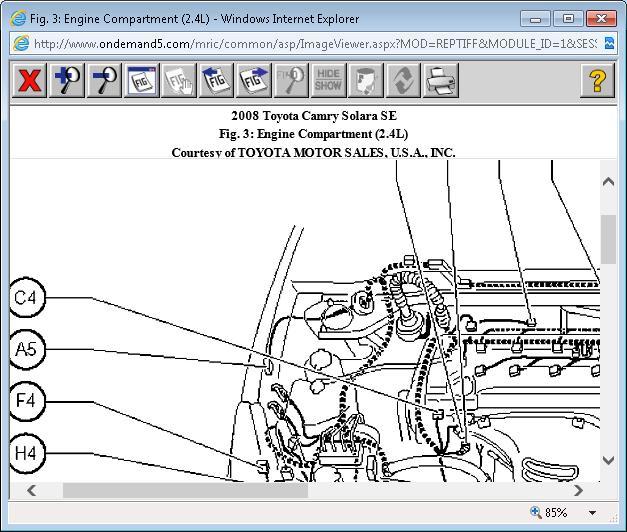Screen dimensions: 627x532
Task: Go to the previous figure
Action: (x=216, y=80)
